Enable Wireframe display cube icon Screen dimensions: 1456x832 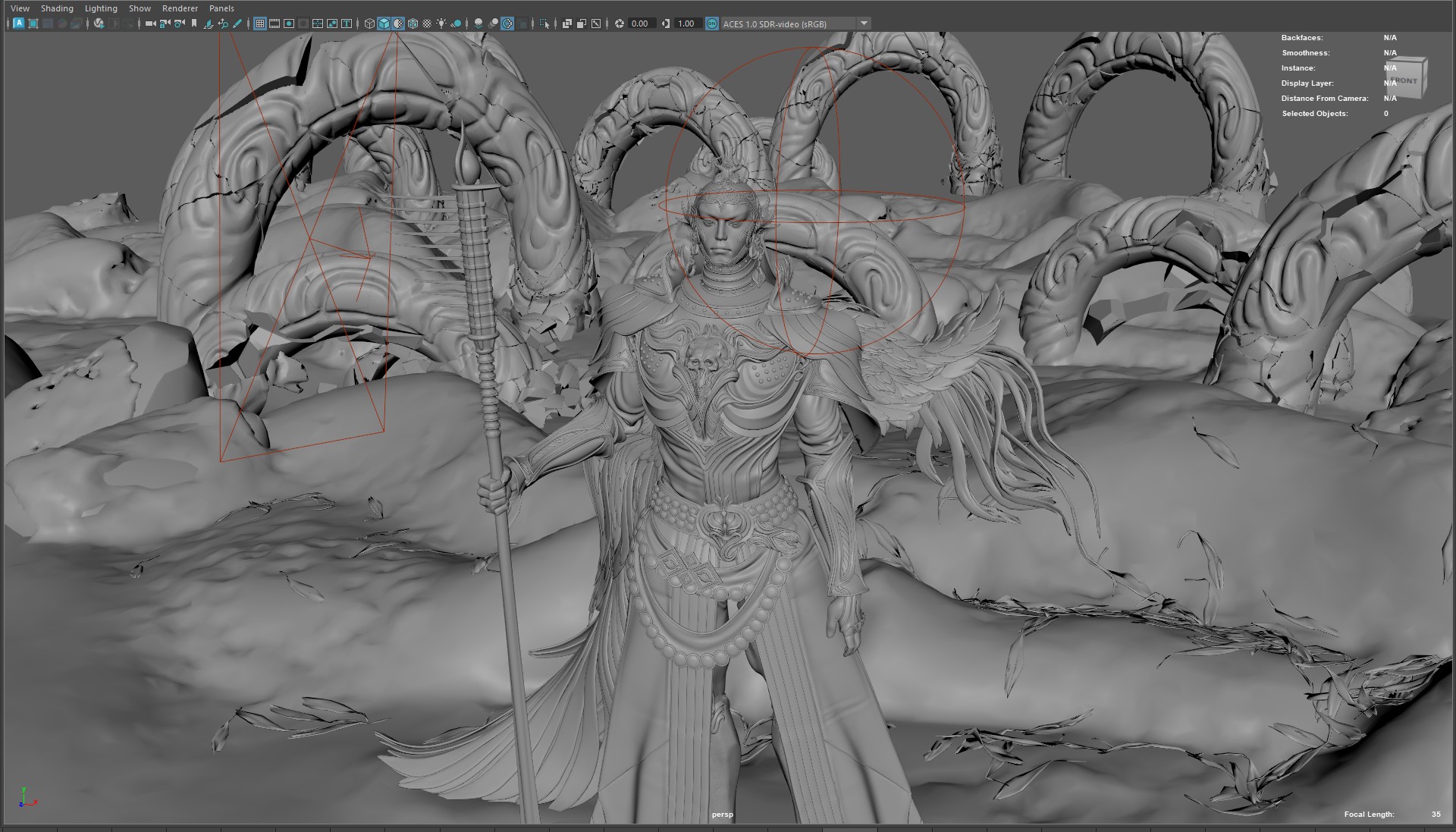(369, 24)
